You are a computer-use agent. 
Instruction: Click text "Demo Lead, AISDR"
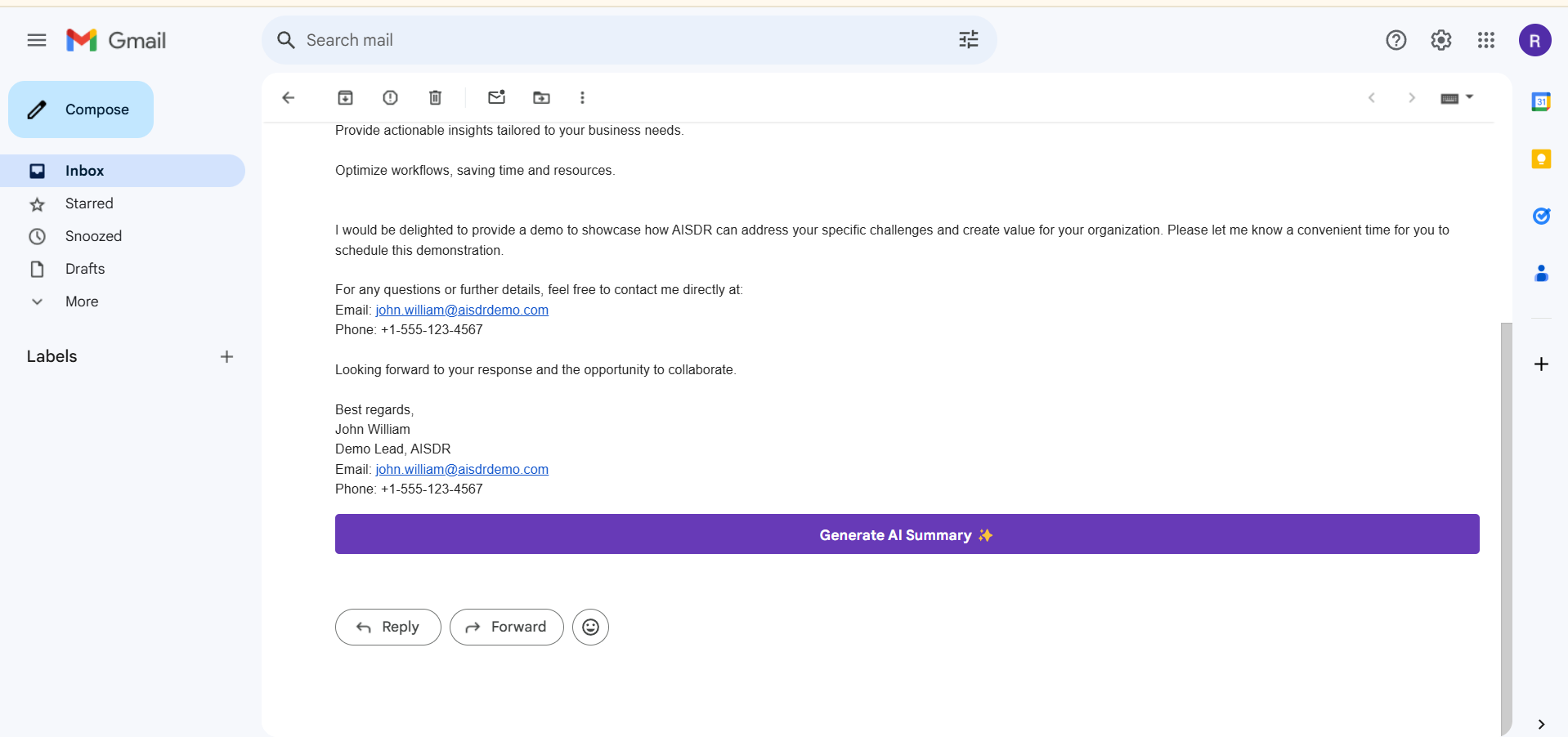click(393, 449)
